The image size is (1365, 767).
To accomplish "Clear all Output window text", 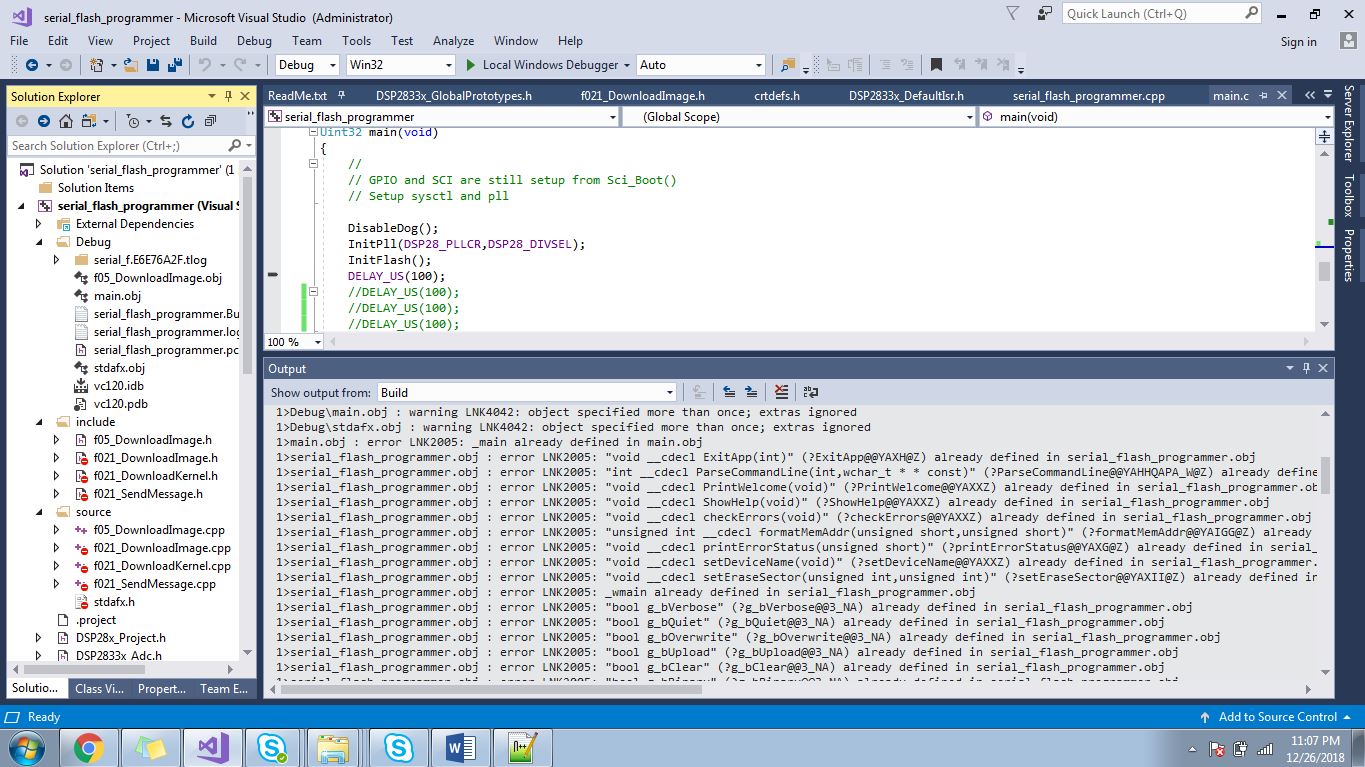I will coord(782,393).
